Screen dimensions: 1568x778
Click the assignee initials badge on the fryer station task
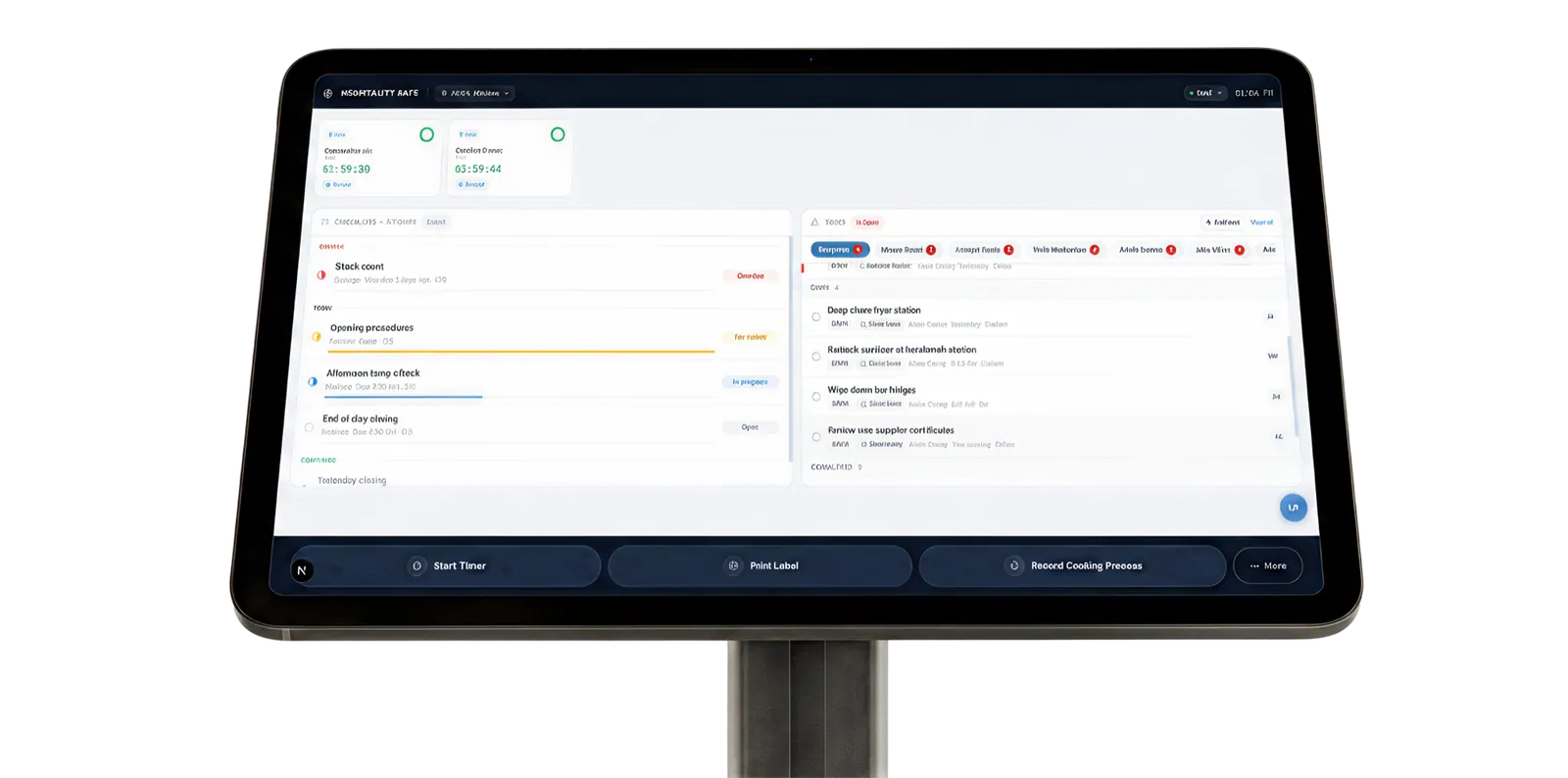tap(1271, 316)
